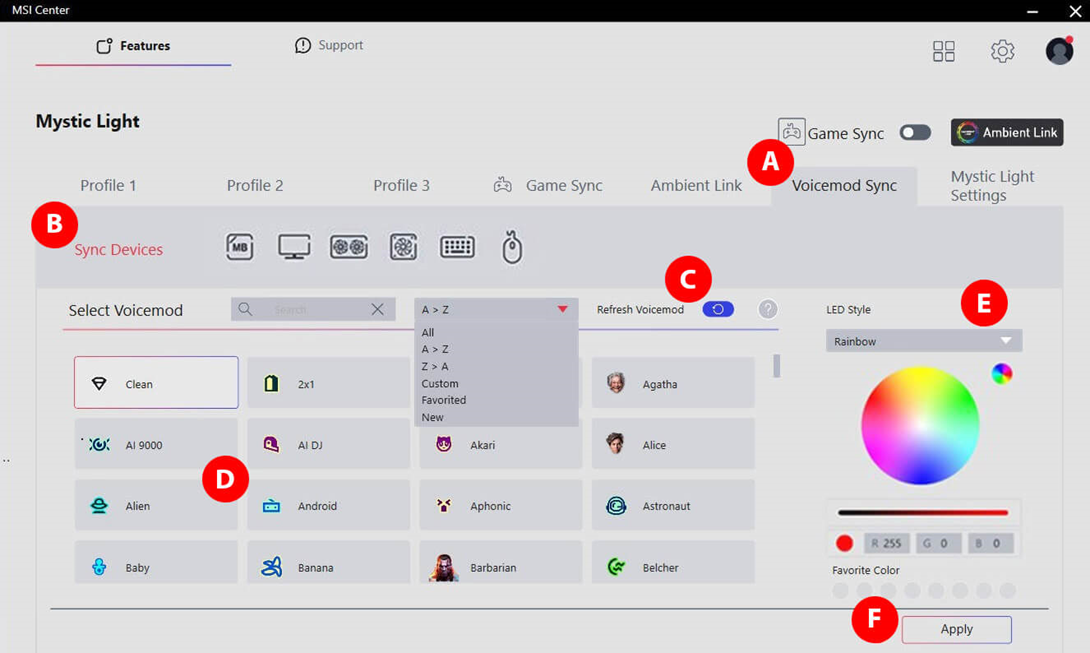Toggle the Game Sync switch
1090x653 pixels.
915,132
